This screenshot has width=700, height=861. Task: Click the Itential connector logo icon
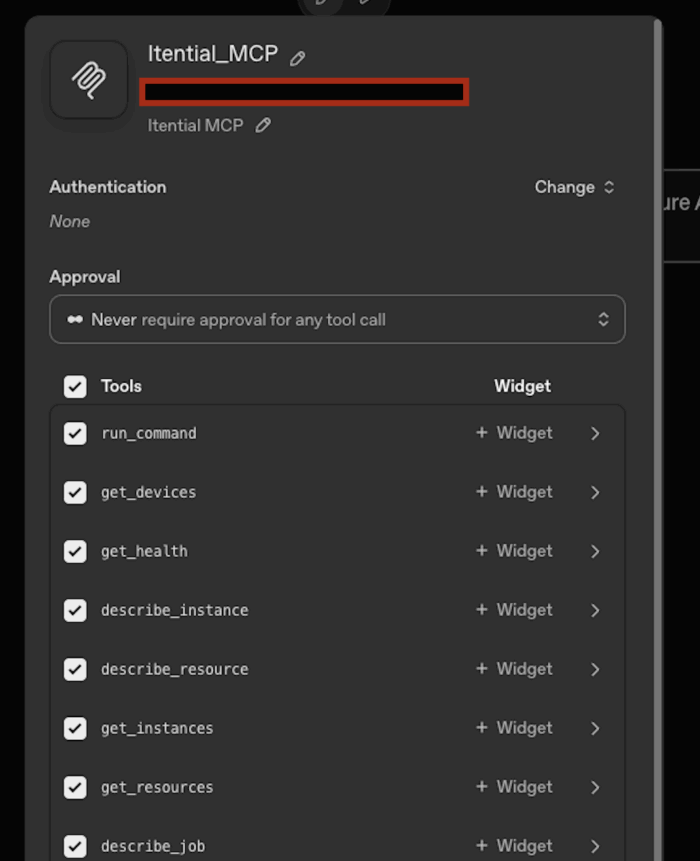(x=87, y=79)
